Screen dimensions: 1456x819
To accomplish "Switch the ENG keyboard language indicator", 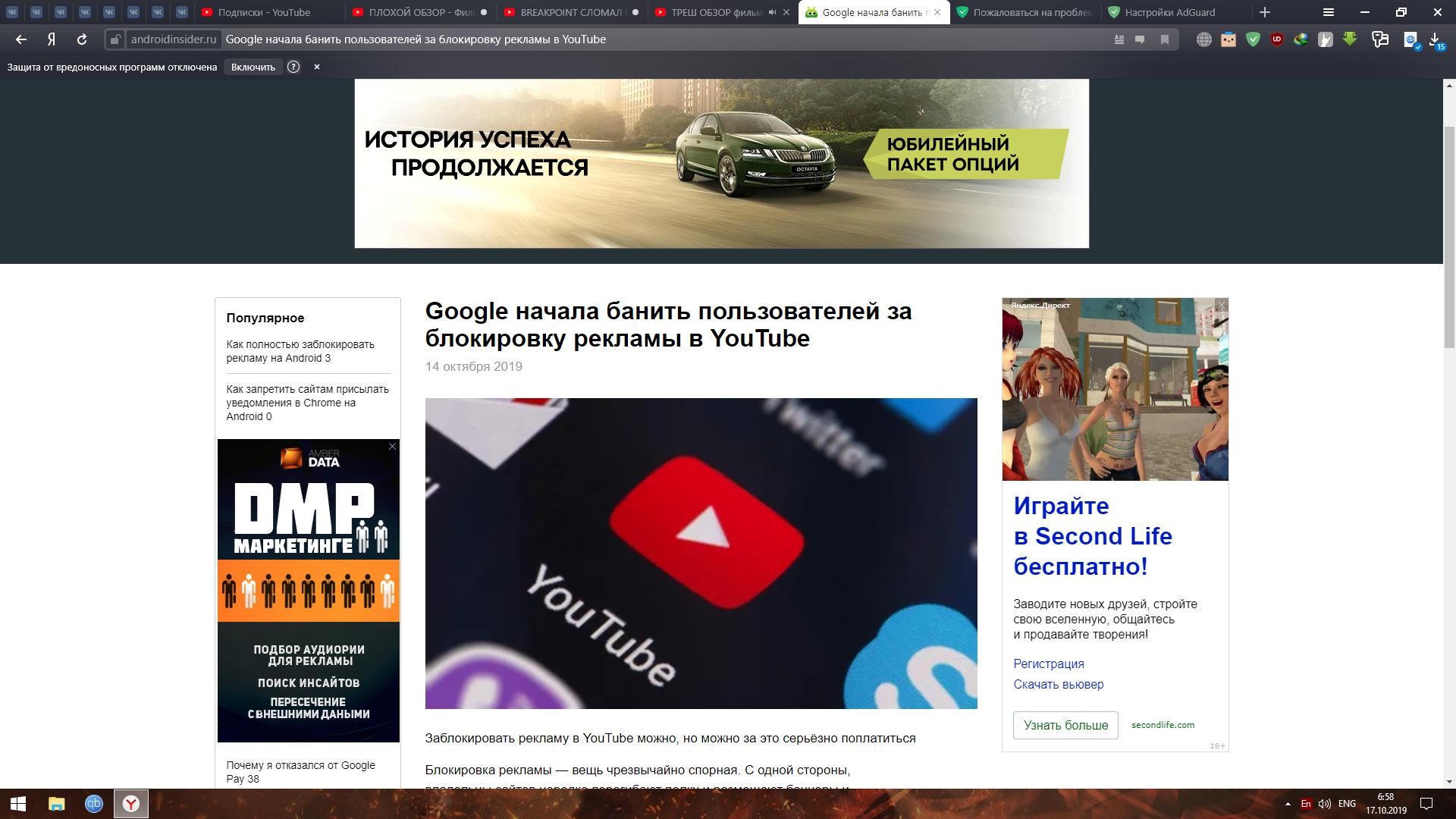I will tap(1347, 804).
